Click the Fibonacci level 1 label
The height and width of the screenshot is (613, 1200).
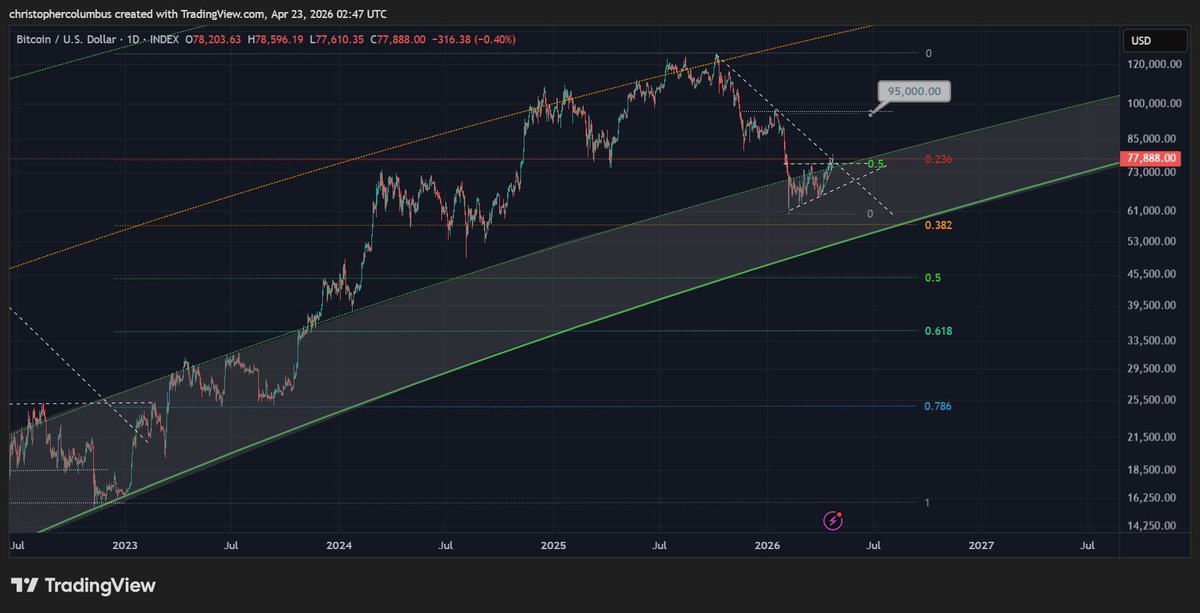pos(927,502)
